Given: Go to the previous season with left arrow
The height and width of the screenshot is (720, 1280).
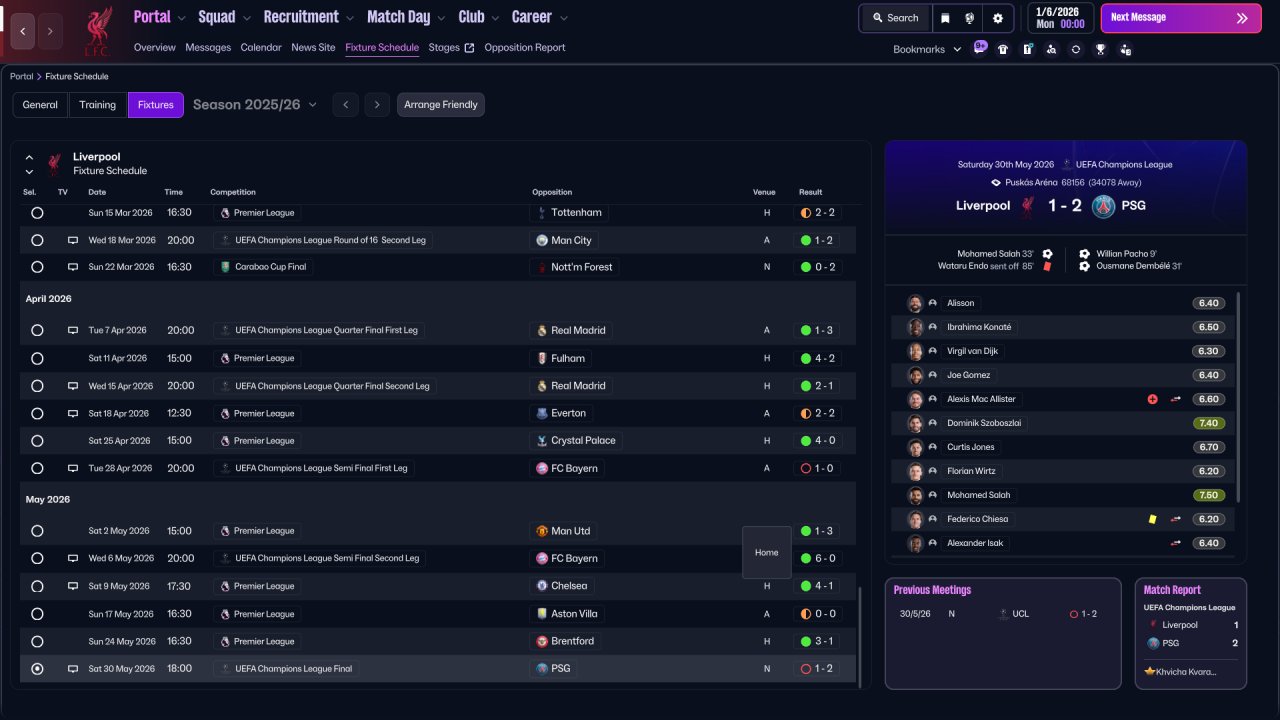Looking at the screenshot, I should pyautogui.click(x=345, y=105).
